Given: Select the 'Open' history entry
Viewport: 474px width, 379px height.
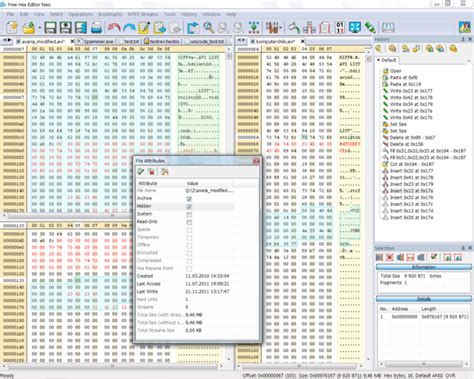Looking at the screenshot, I should 395,71.
